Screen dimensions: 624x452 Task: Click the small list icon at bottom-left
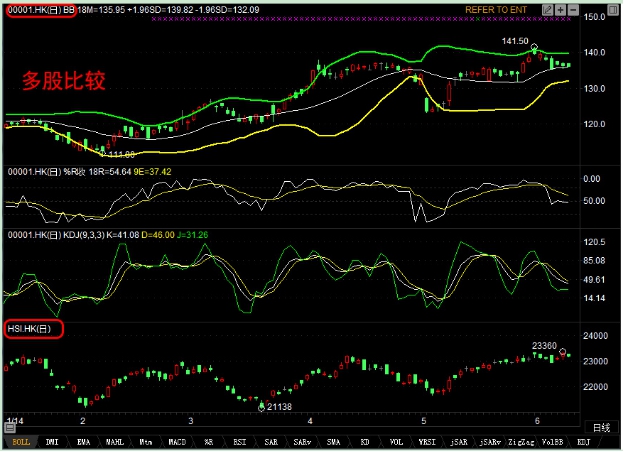click(x=7, y=426)
